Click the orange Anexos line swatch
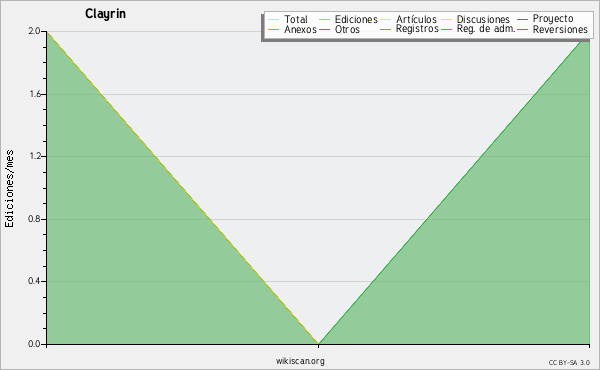600x370 pixels. pyautogui.click(x=274, y=29)
